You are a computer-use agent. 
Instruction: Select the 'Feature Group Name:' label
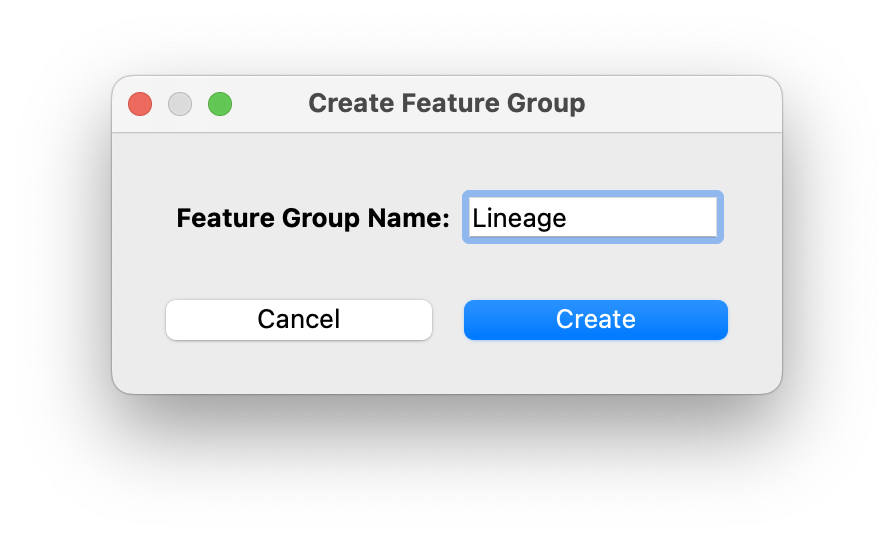(x=313, y=218)
